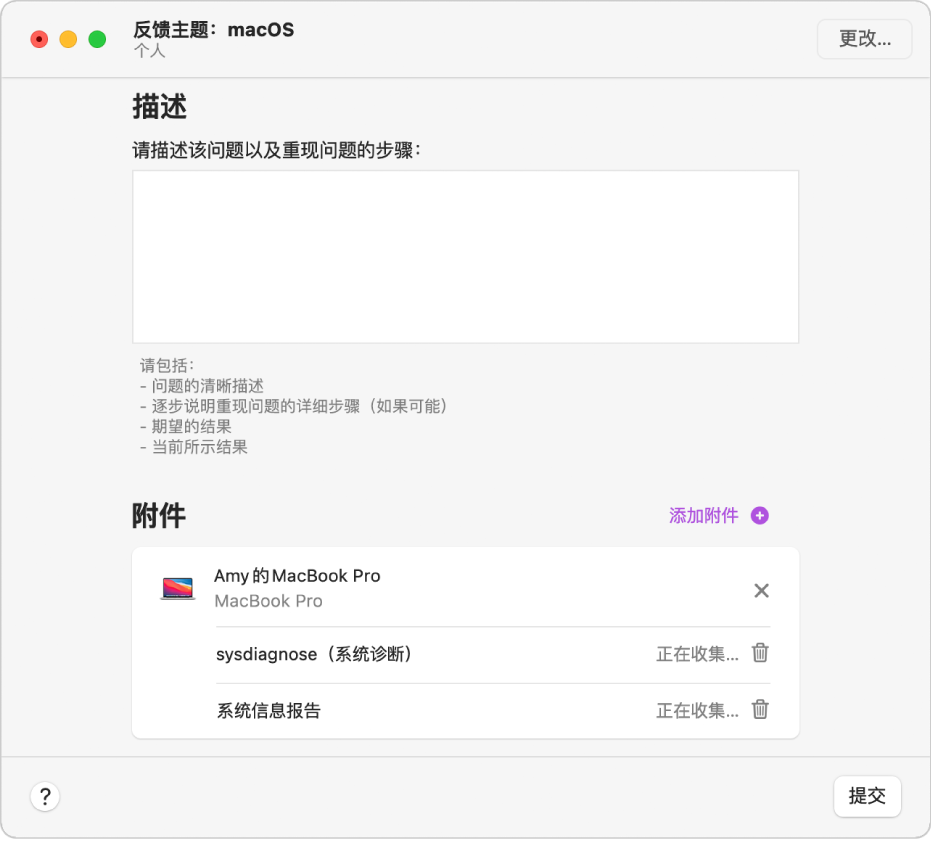Click the hint line 逐步说明重现问题的详细步骤
931x841 pixels.
click(256, 406)
